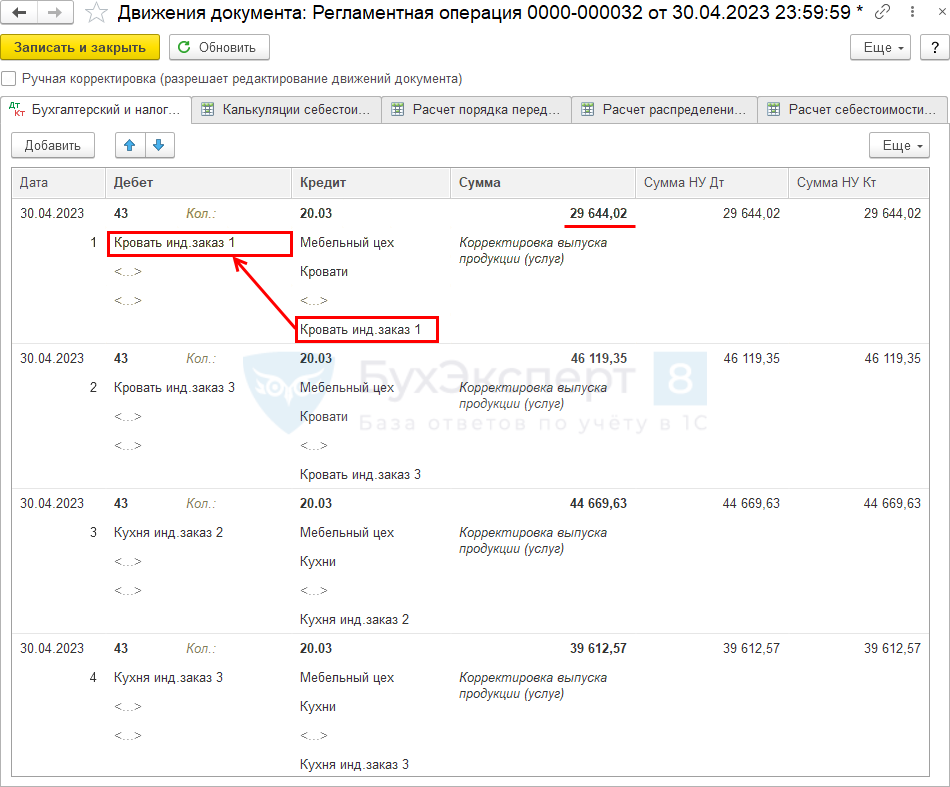Click Записать и закрыть button
Image resolution: width=950 pixels, height=787 pixels.
coord(80,47)
